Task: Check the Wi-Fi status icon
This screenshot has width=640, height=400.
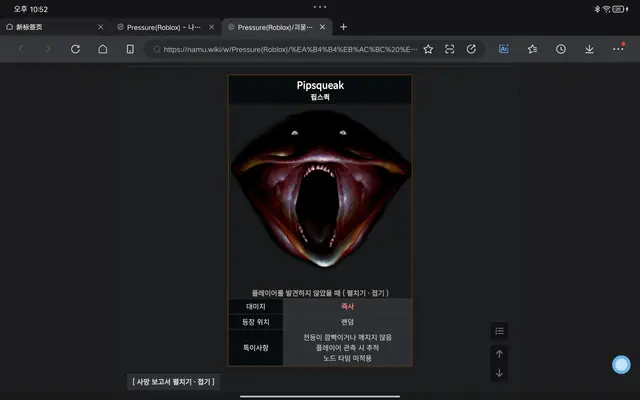Action: (x=607, y=9)
